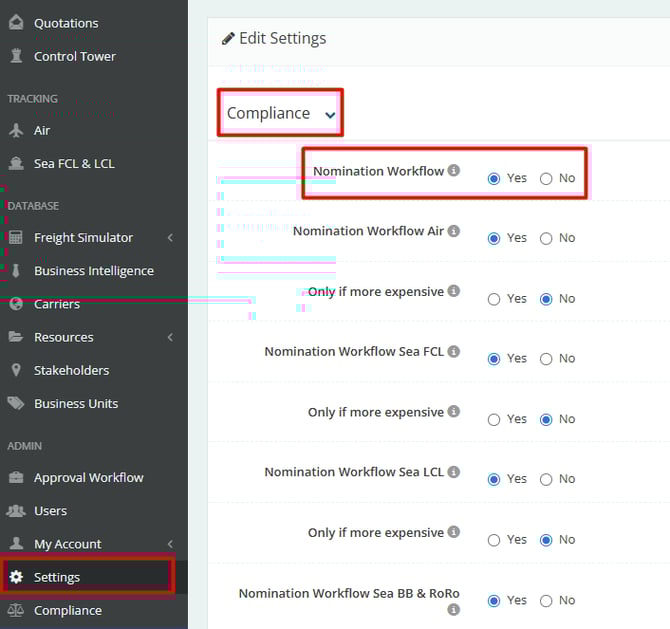Click the airplane icon beside Air tracking
670x629 pixels.
coord(15,130)
